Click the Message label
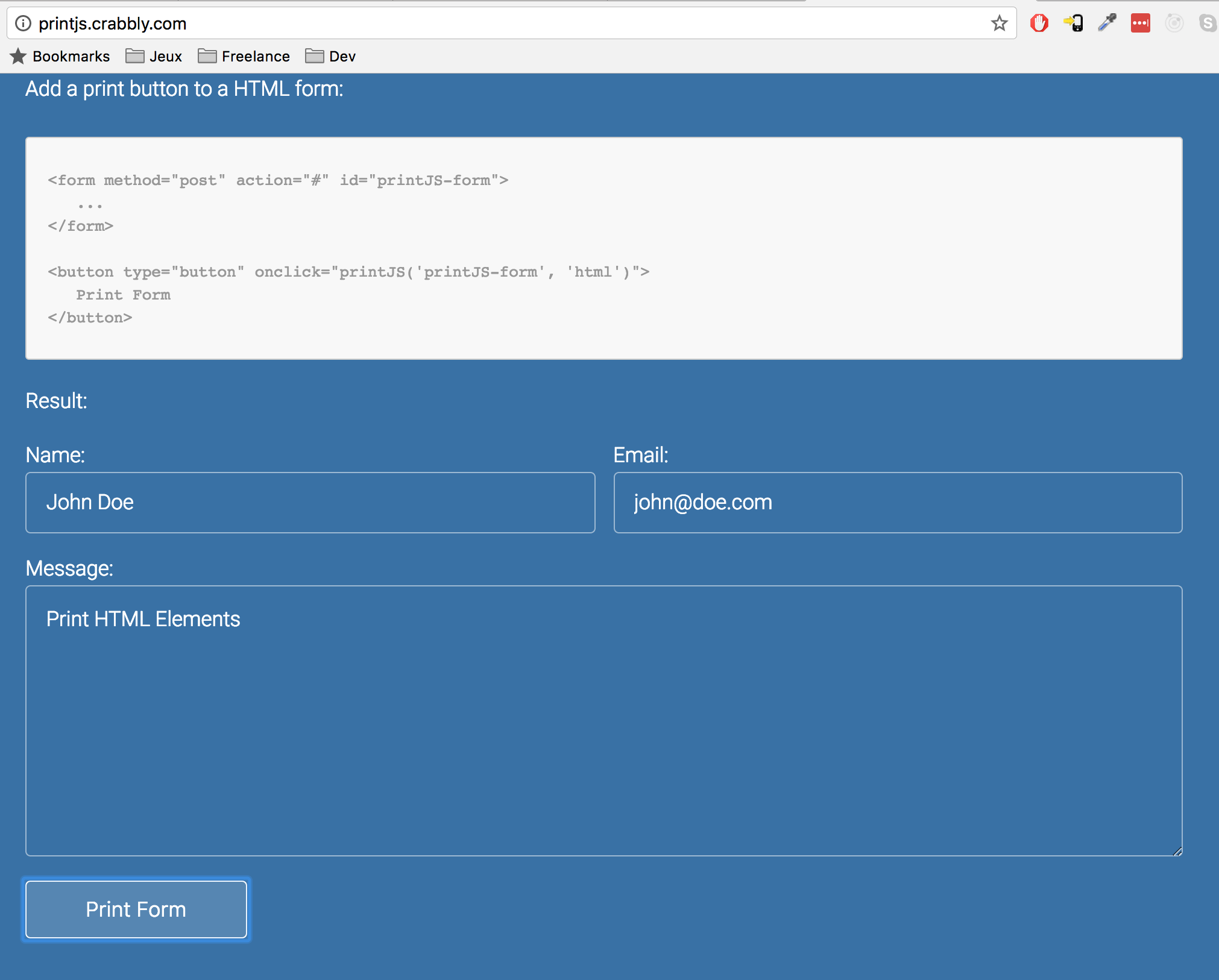 click(x=69, y=568)
